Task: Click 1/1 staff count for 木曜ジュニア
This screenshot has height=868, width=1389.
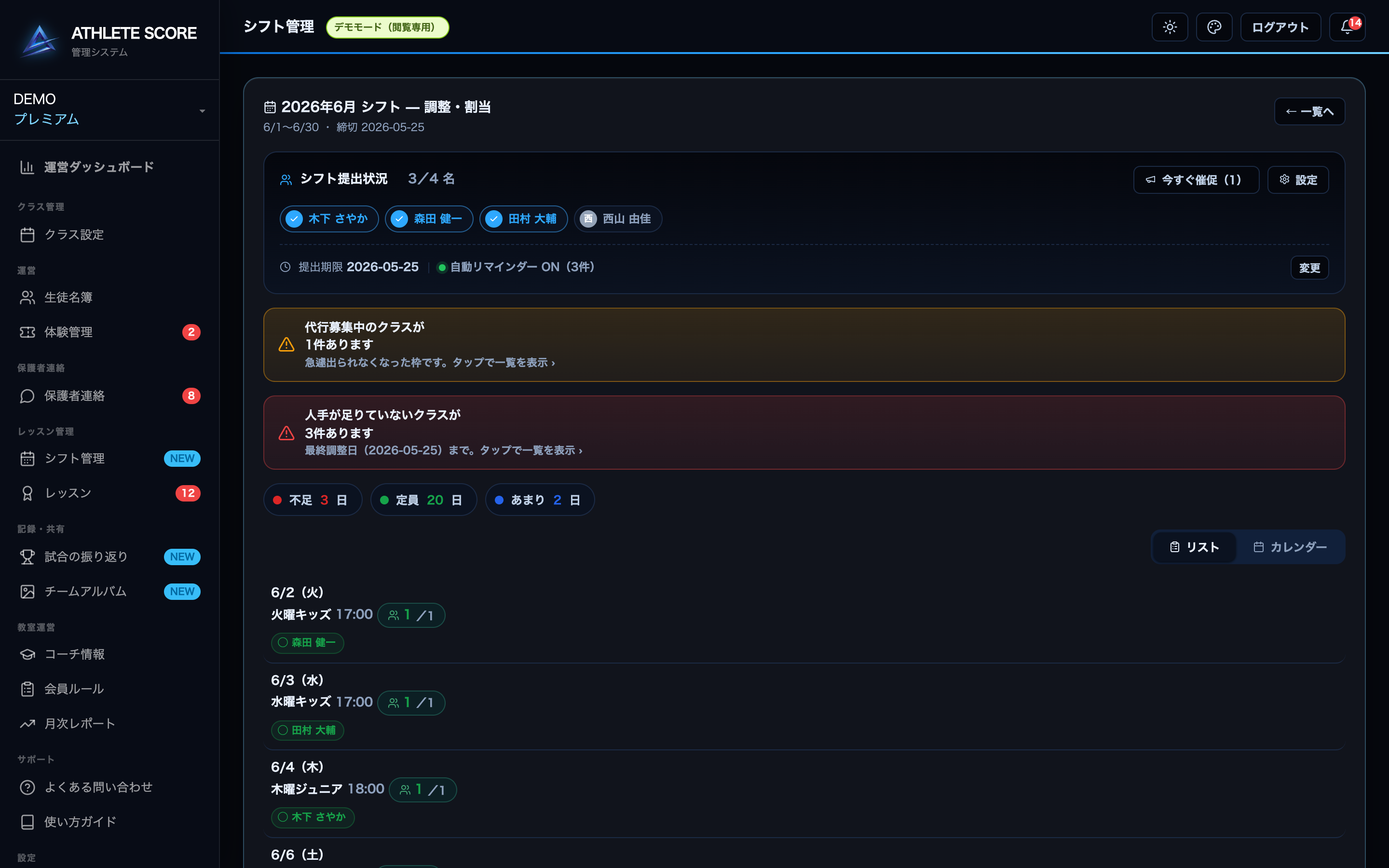Action: click(x=422, y=790)
